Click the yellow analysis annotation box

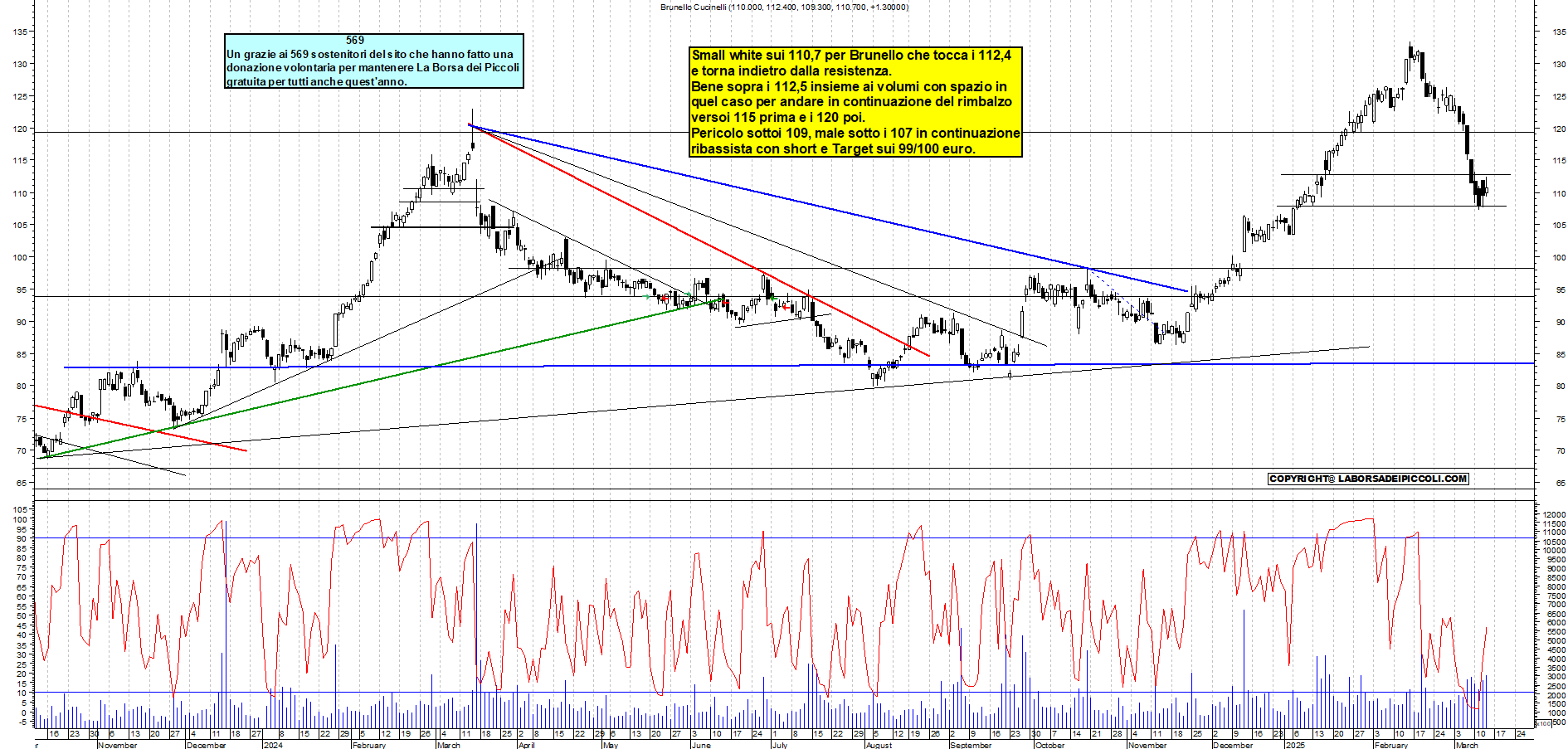point(855,102)
